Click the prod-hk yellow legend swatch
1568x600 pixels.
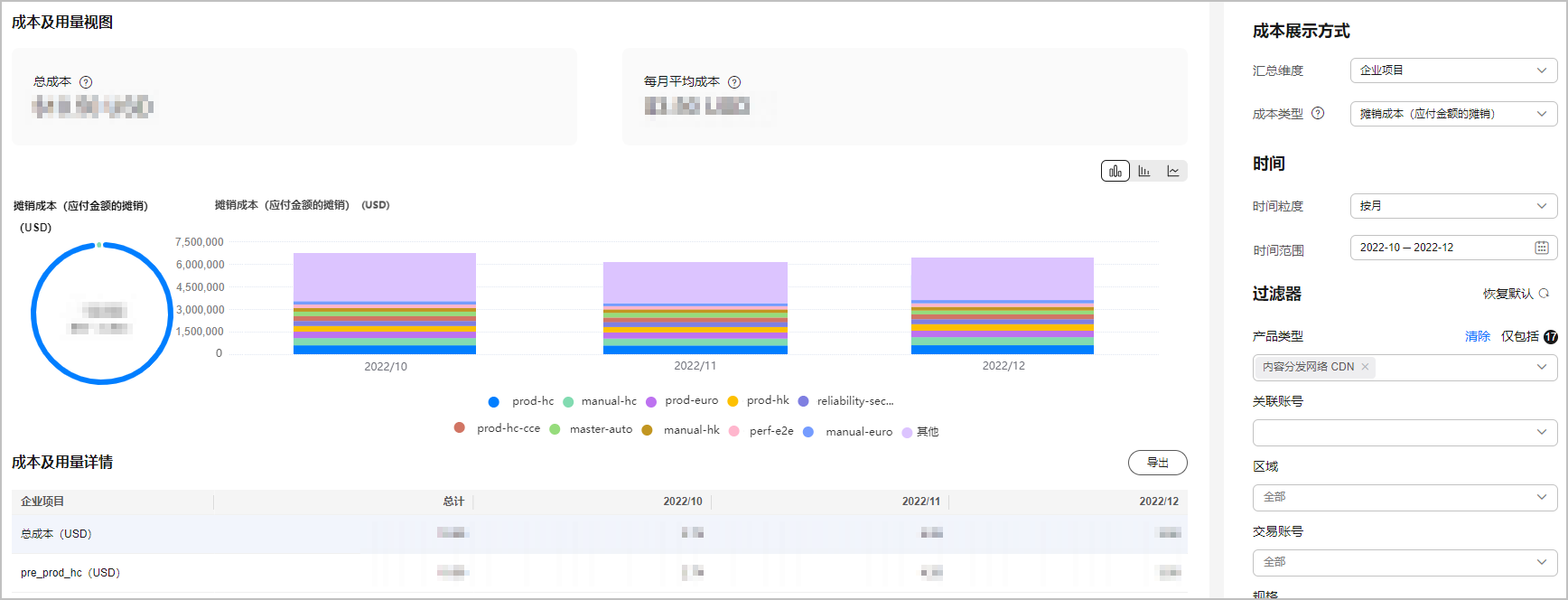(x=733, y=401)
